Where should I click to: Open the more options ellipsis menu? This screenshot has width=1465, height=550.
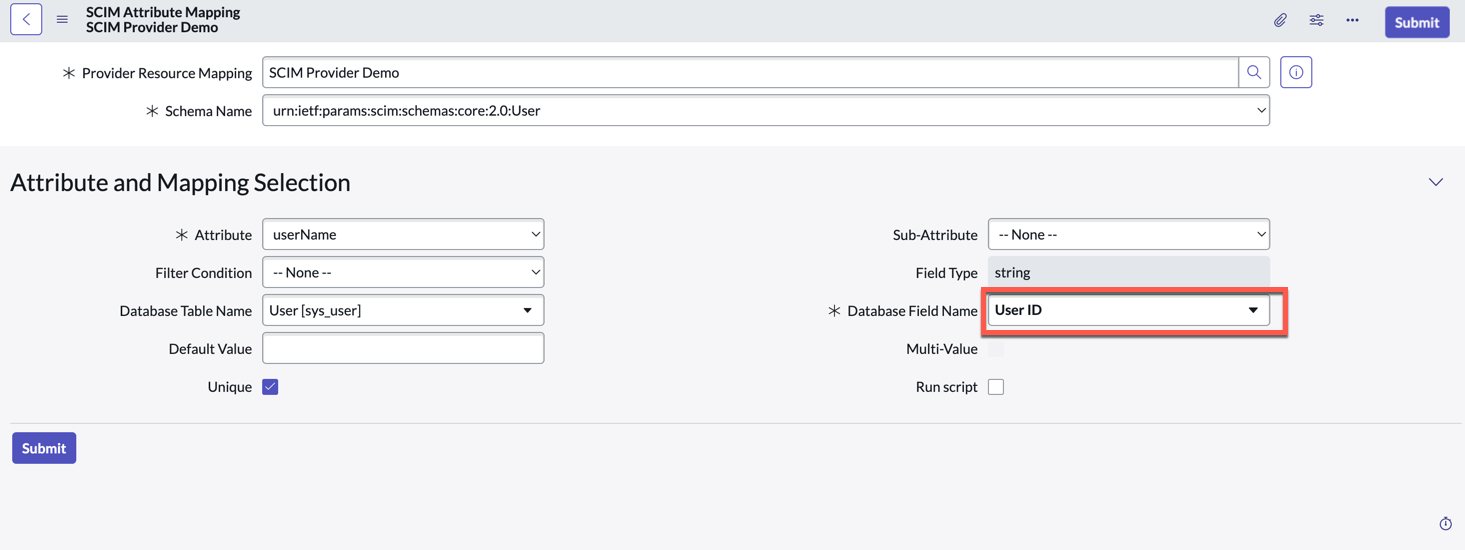coord(1352,20)
